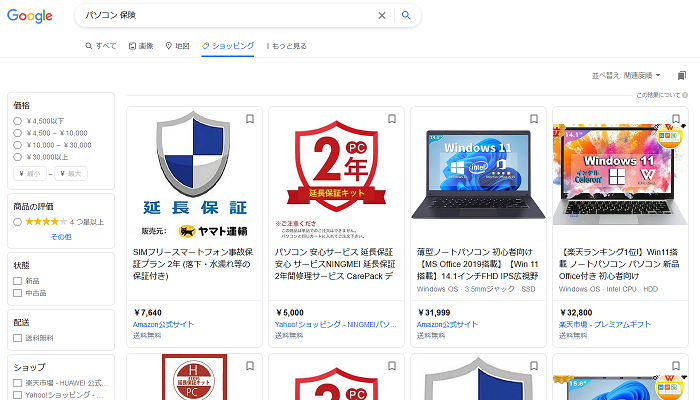
Task: Open 薄型ノートパソコン 初心者向け title
Action: point(478,264)
